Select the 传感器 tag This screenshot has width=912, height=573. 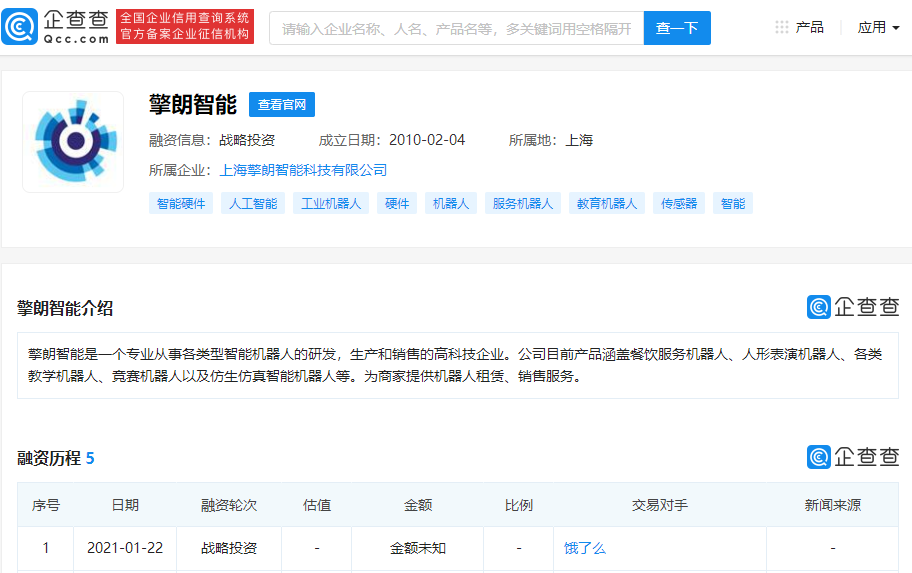(x=679, y=204)
